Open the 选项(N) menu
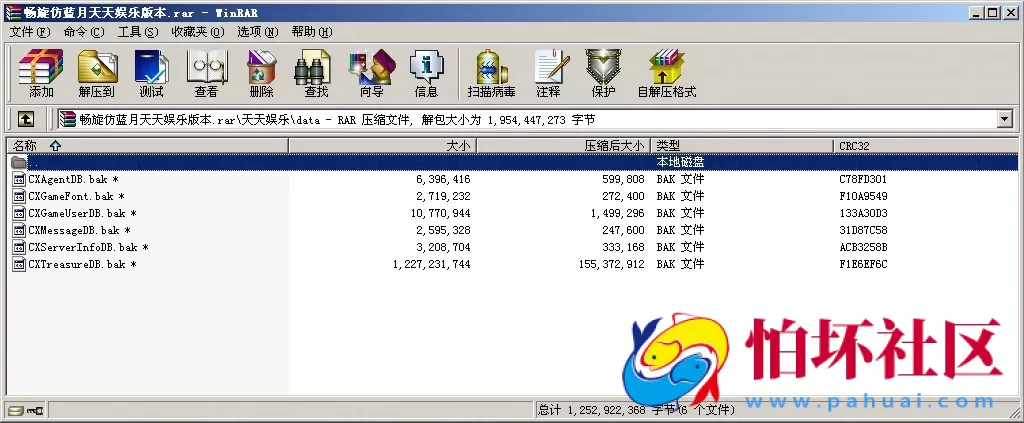Image resolution: width=1024 pixels, height=423 pixels. pos(257,31)
